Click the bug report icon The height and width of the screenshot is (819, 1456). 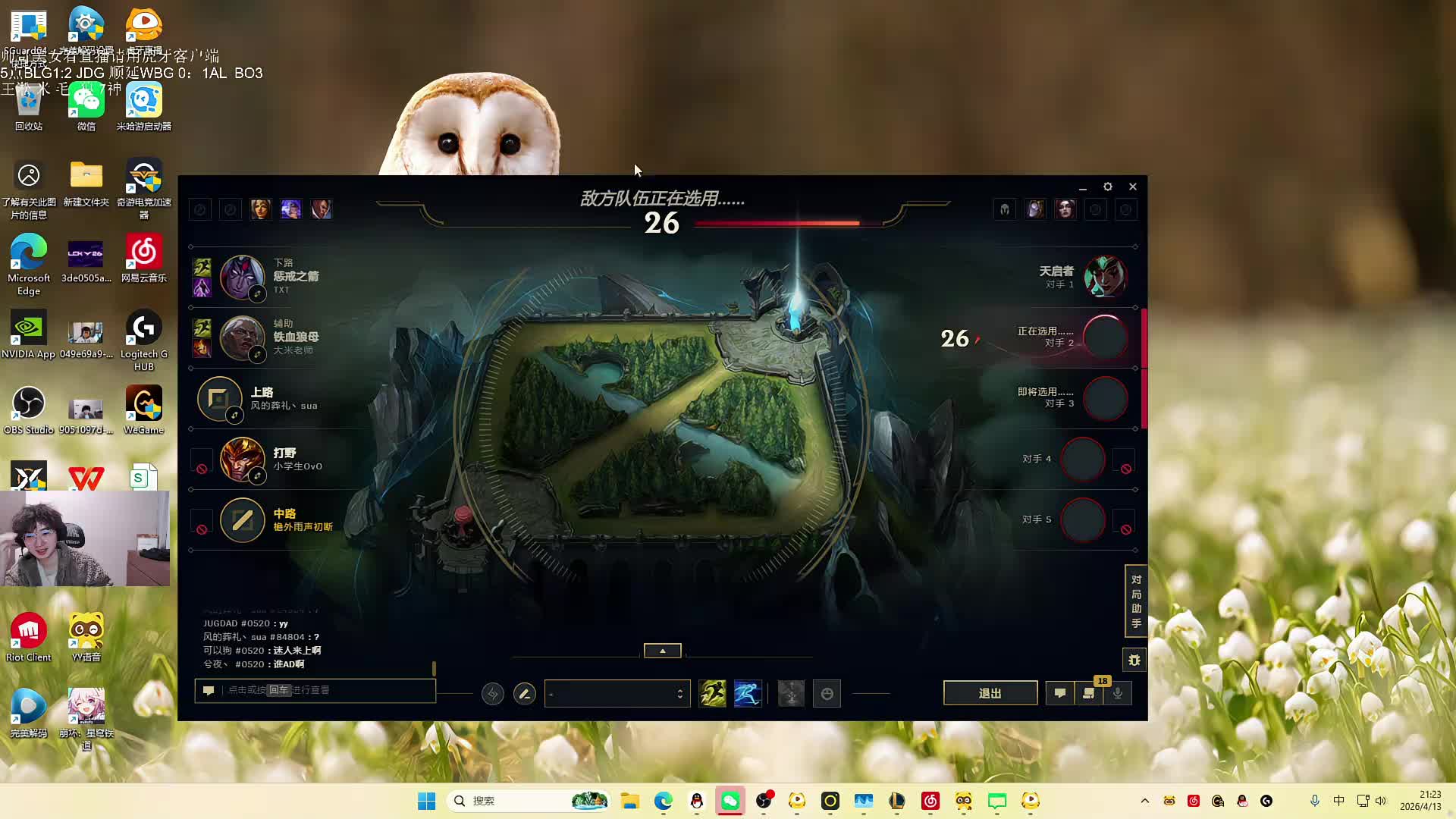pyautogui.click(x=1134, y=660)
